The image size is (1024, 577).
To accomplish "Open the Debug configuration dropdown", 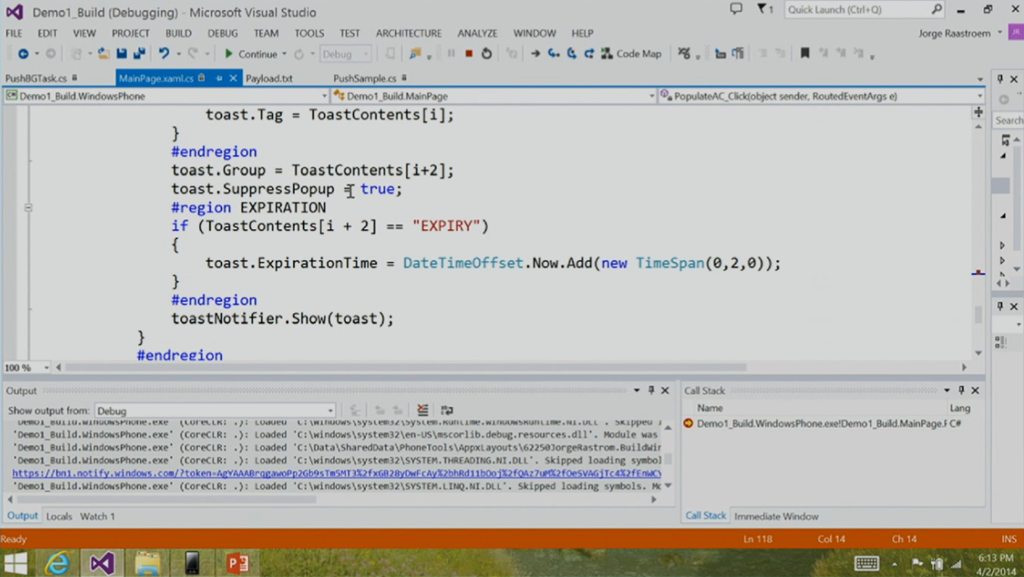I will coord(345,54).
